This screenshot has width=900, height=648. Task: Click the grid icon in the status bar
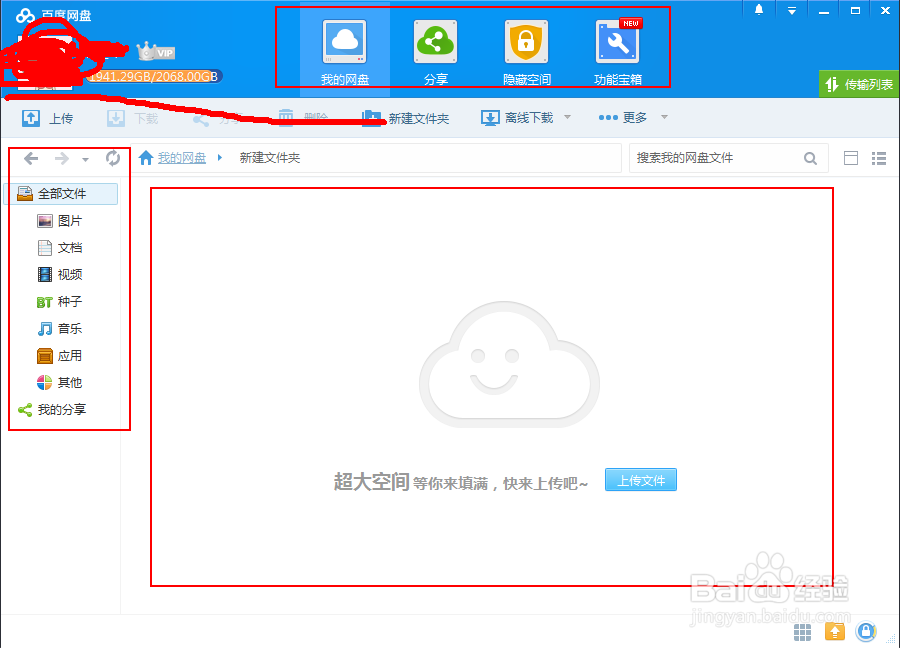(x=802, y=633)
